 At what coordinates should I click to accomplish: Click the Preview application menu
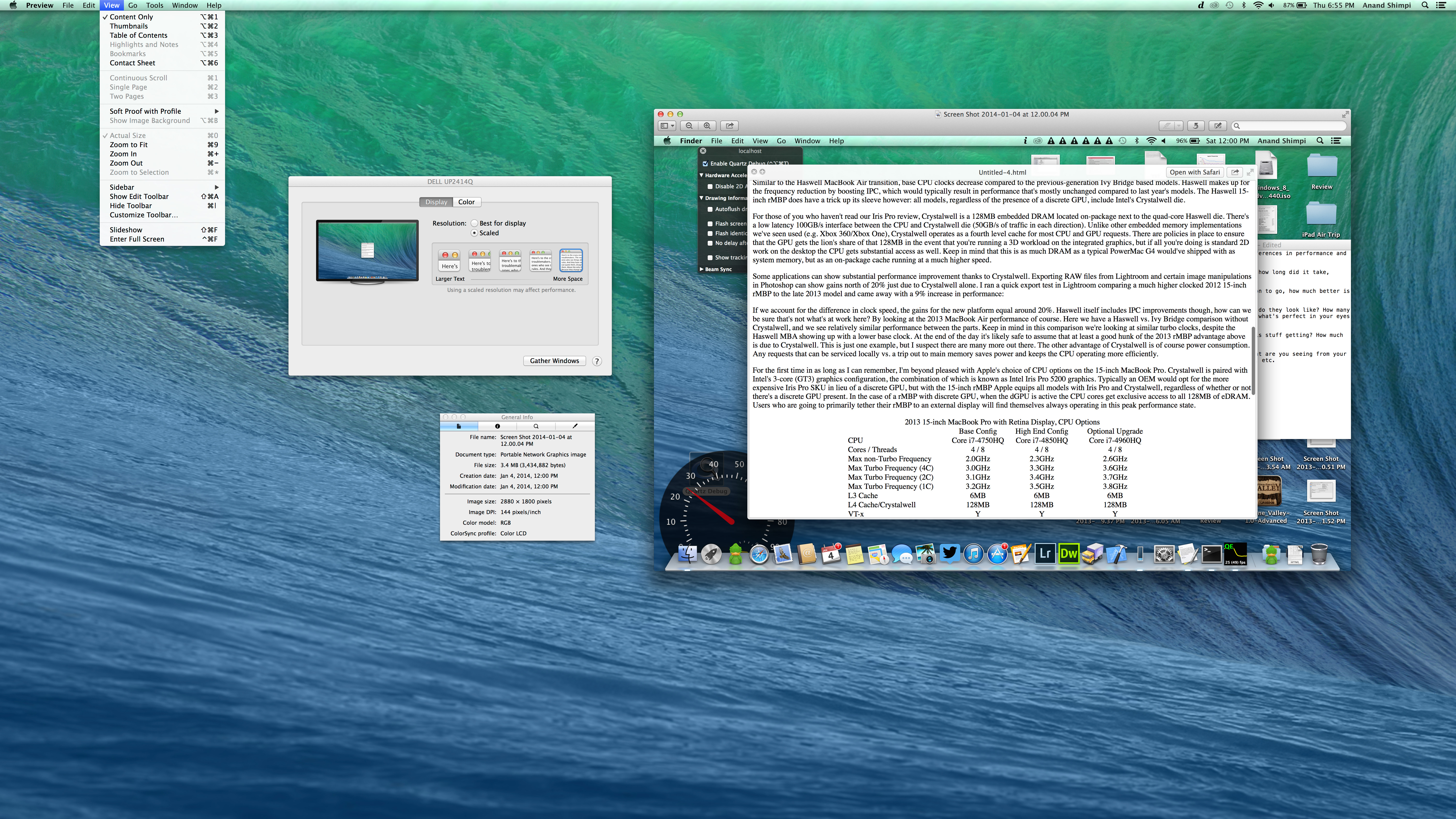click(x=39, y=5)
